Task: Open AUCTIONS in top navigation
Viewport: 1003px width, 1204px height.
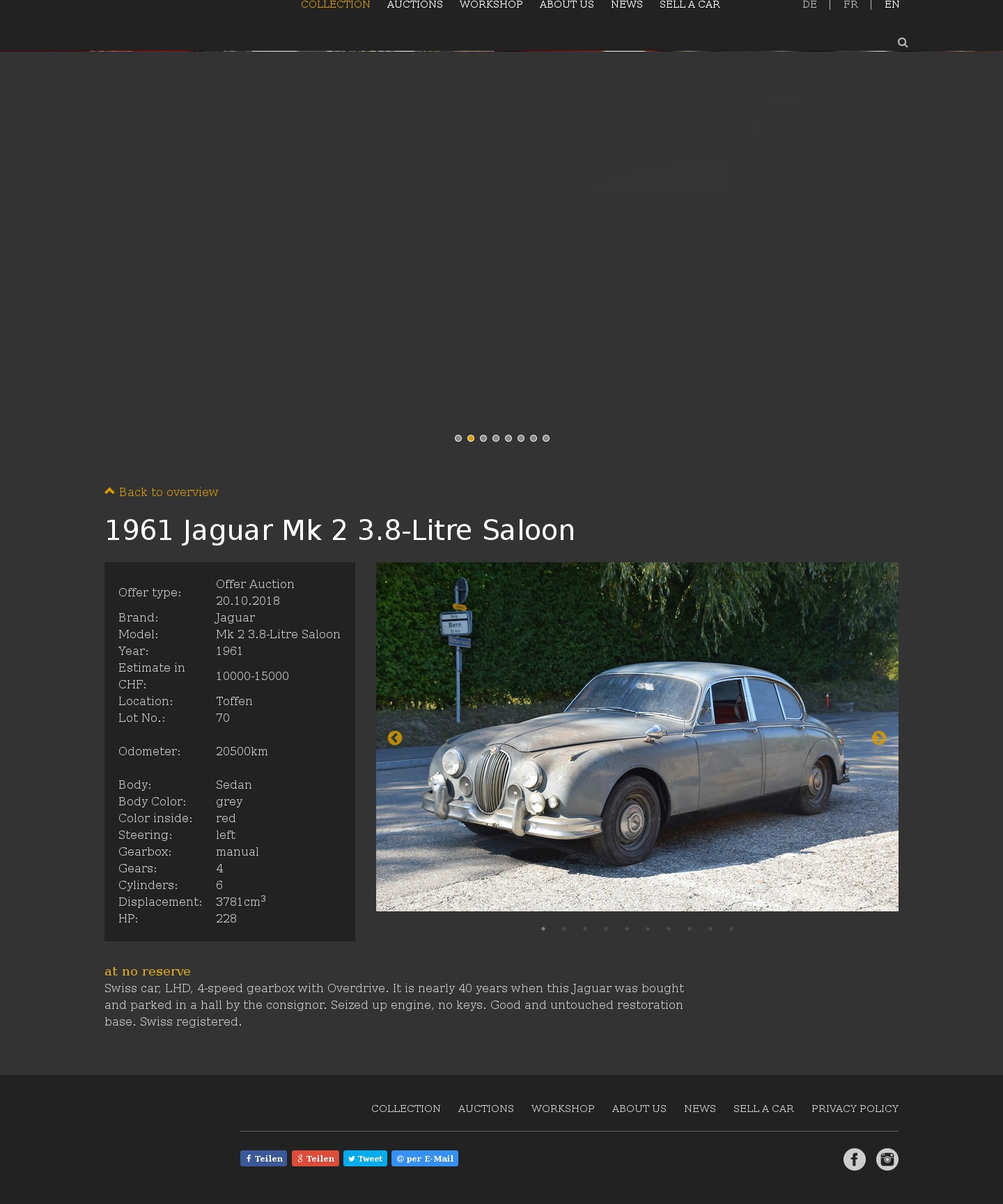Action: point(415,5)
